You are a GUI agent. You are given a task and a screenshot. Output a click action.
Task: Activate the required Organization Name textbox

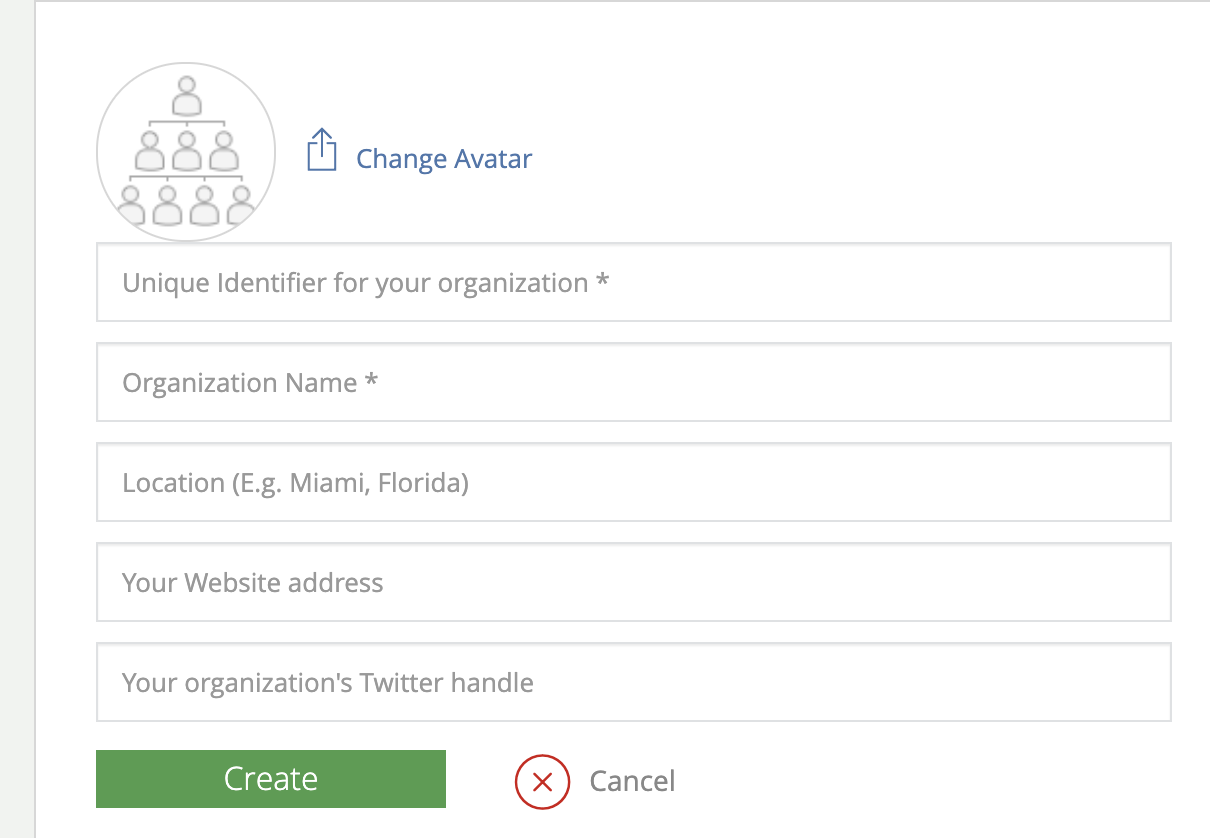[634, 382]
